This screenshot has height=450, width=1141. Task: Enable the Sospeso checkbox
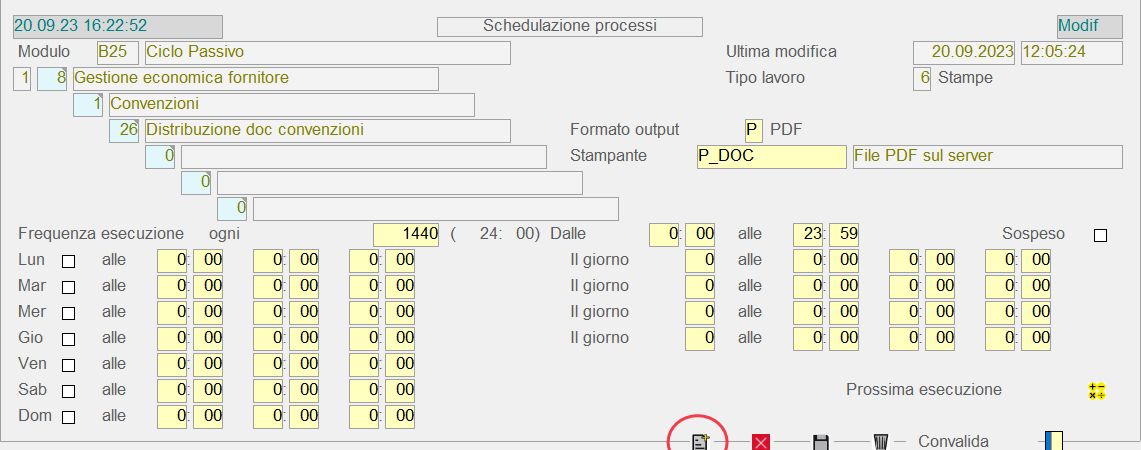pos(1100,235)
